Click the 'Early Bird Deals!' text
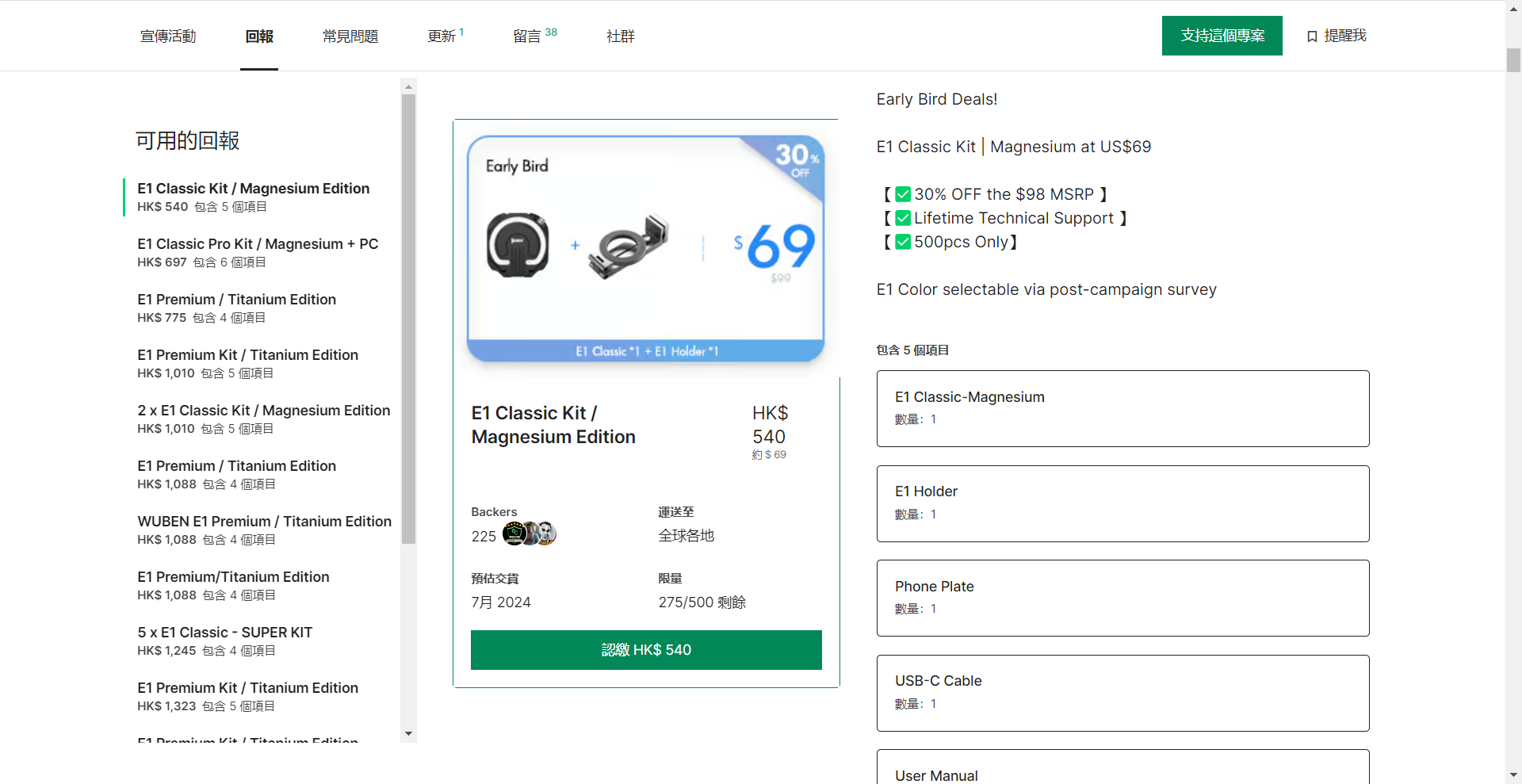The width and height of the screenshot is (1522, 784). (937, 99)
